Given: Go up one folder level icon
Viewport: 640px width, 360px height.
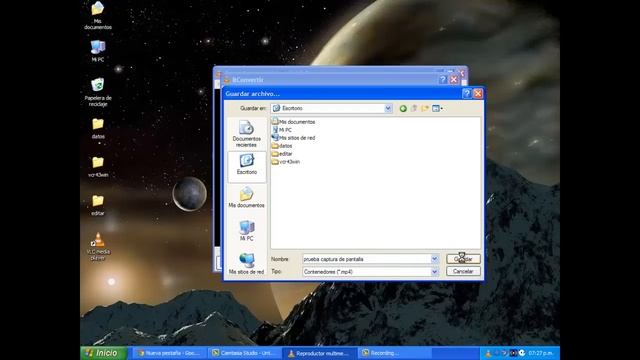Looking at the screenshot, I should point(414,108).
